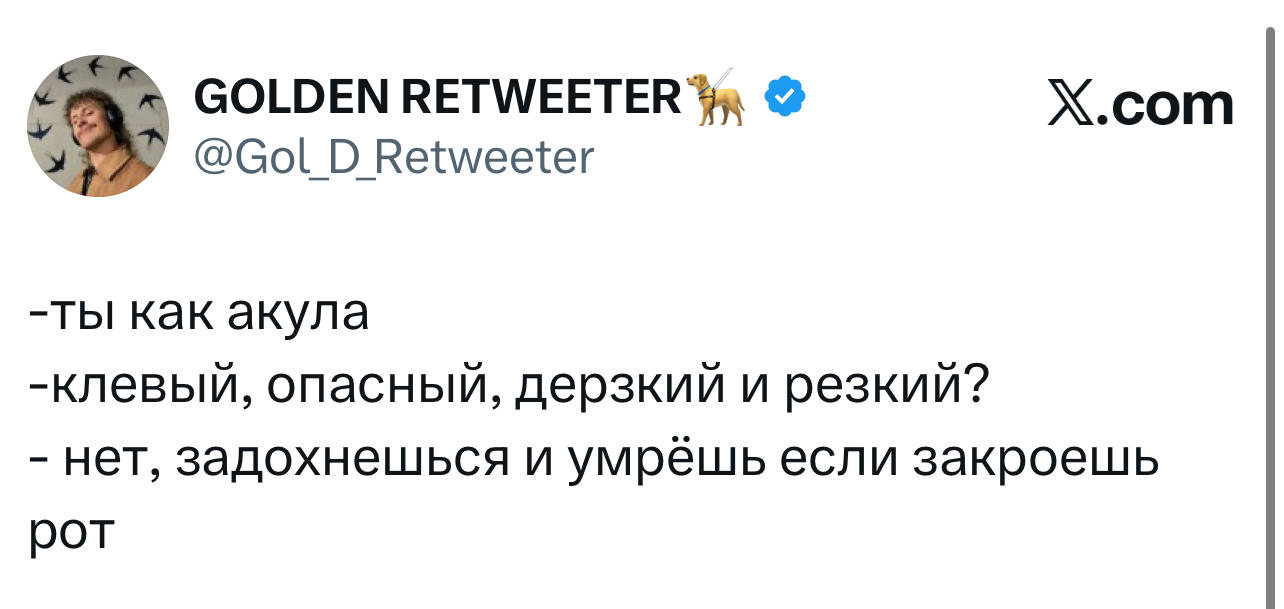Click the vertical scrollbar at the right edge
Screen dimensions: 1284x609
1270,300
